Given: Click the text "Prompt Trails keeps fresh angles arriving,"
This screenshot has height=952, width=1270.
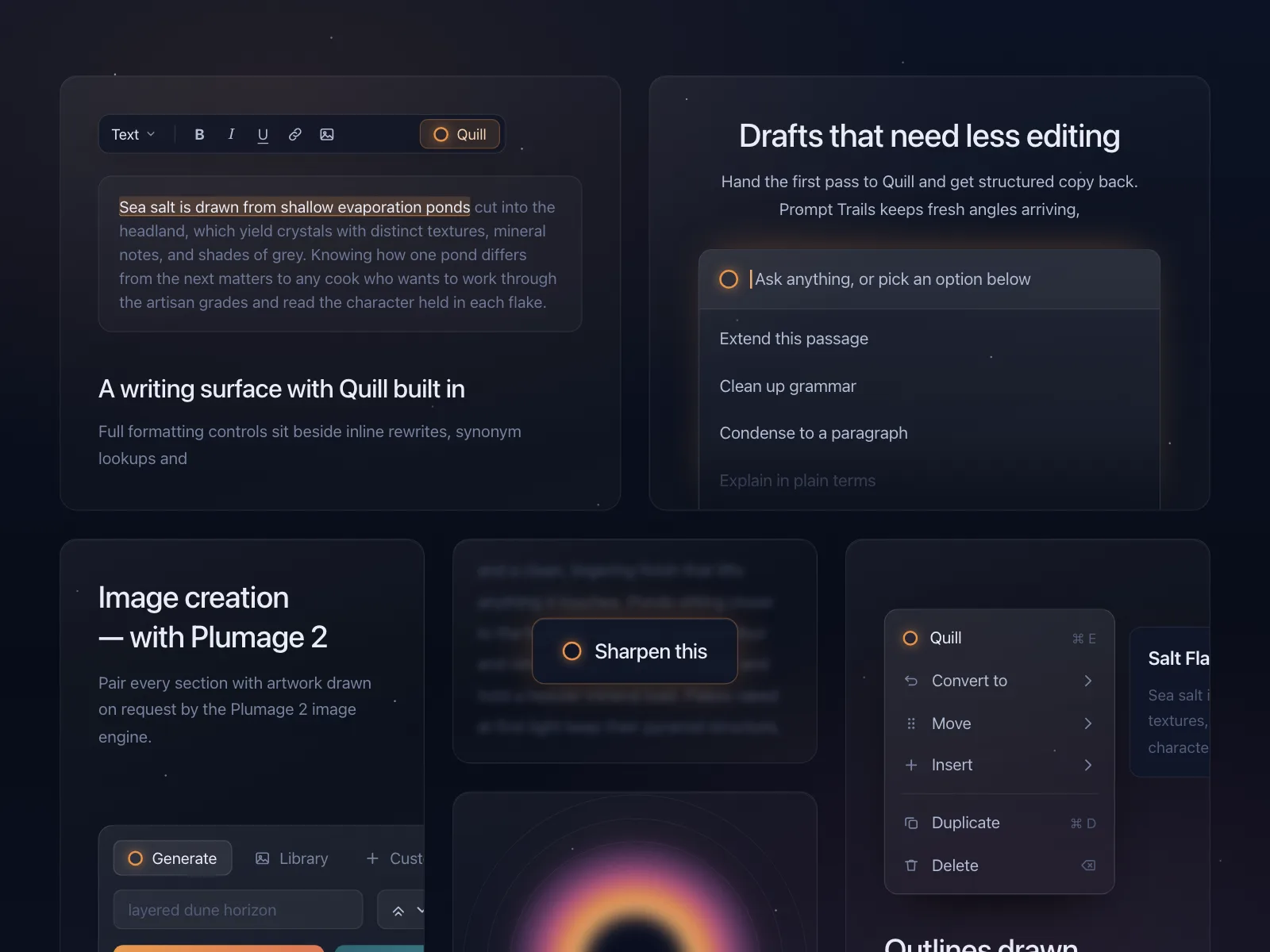Looking at the screenshot, I should pyautogui.click(x=929, y=209).
